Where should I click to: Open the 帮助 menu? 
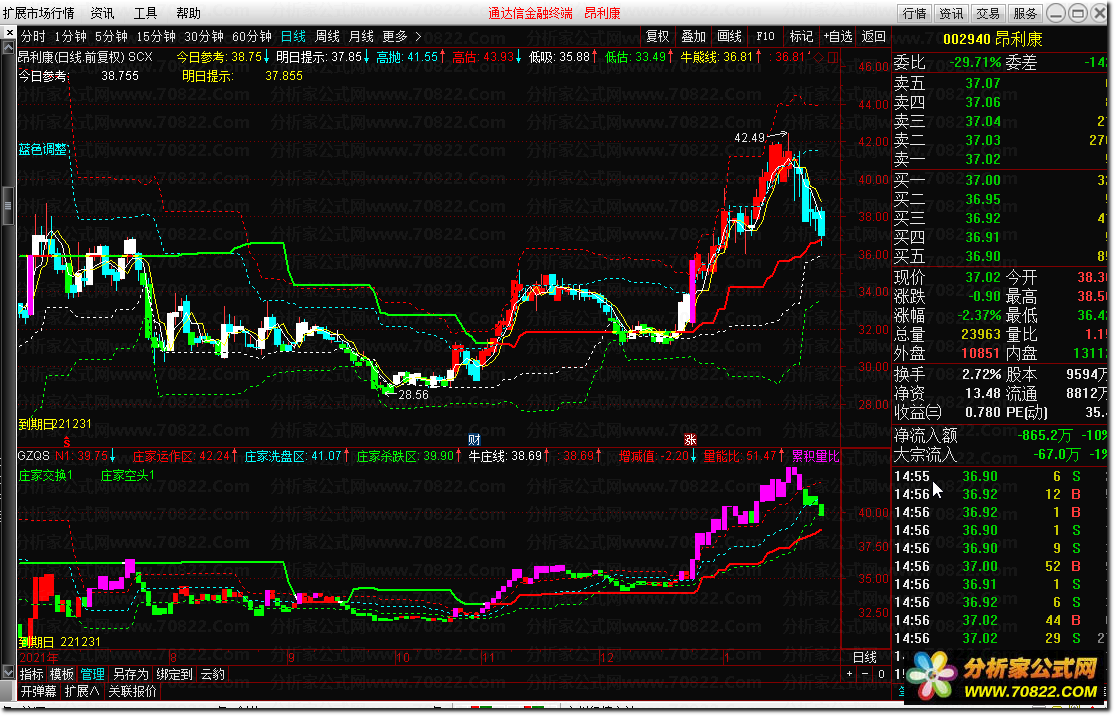point(188,13)
